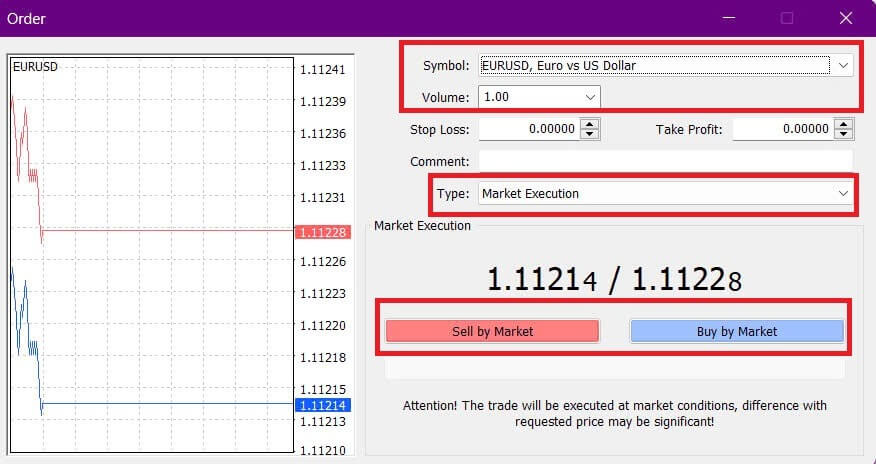Open the Volume dropdown list

click(x=590, y=98)
